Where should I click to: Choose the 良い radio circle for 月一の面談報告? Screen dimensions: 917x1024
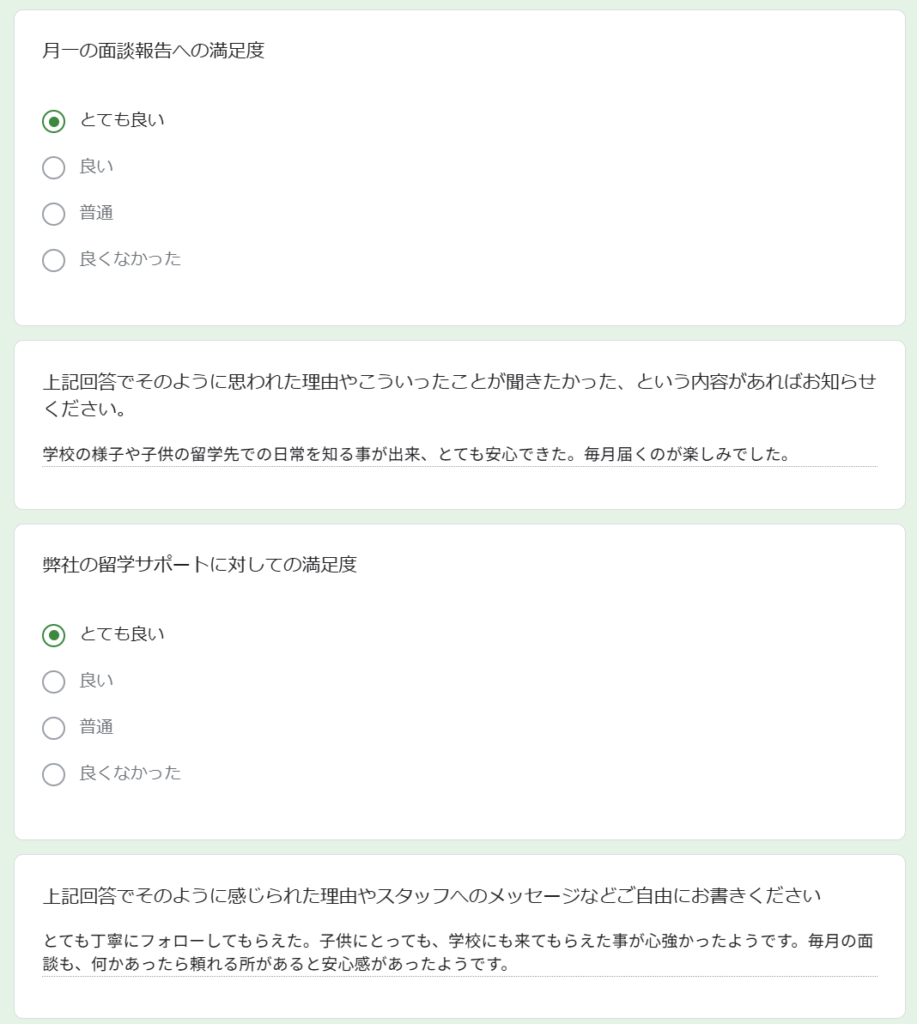54,168
